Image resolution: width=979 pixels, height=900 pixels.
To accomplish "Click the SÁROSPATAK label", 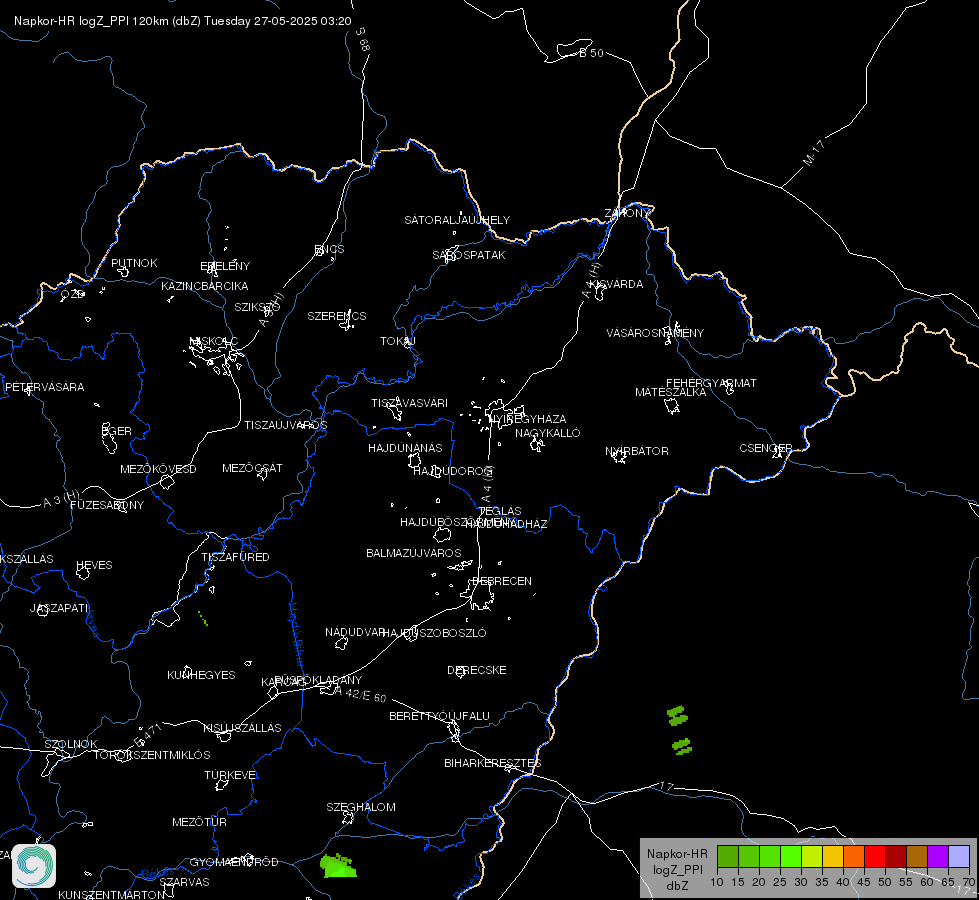I will click(469, 255).
